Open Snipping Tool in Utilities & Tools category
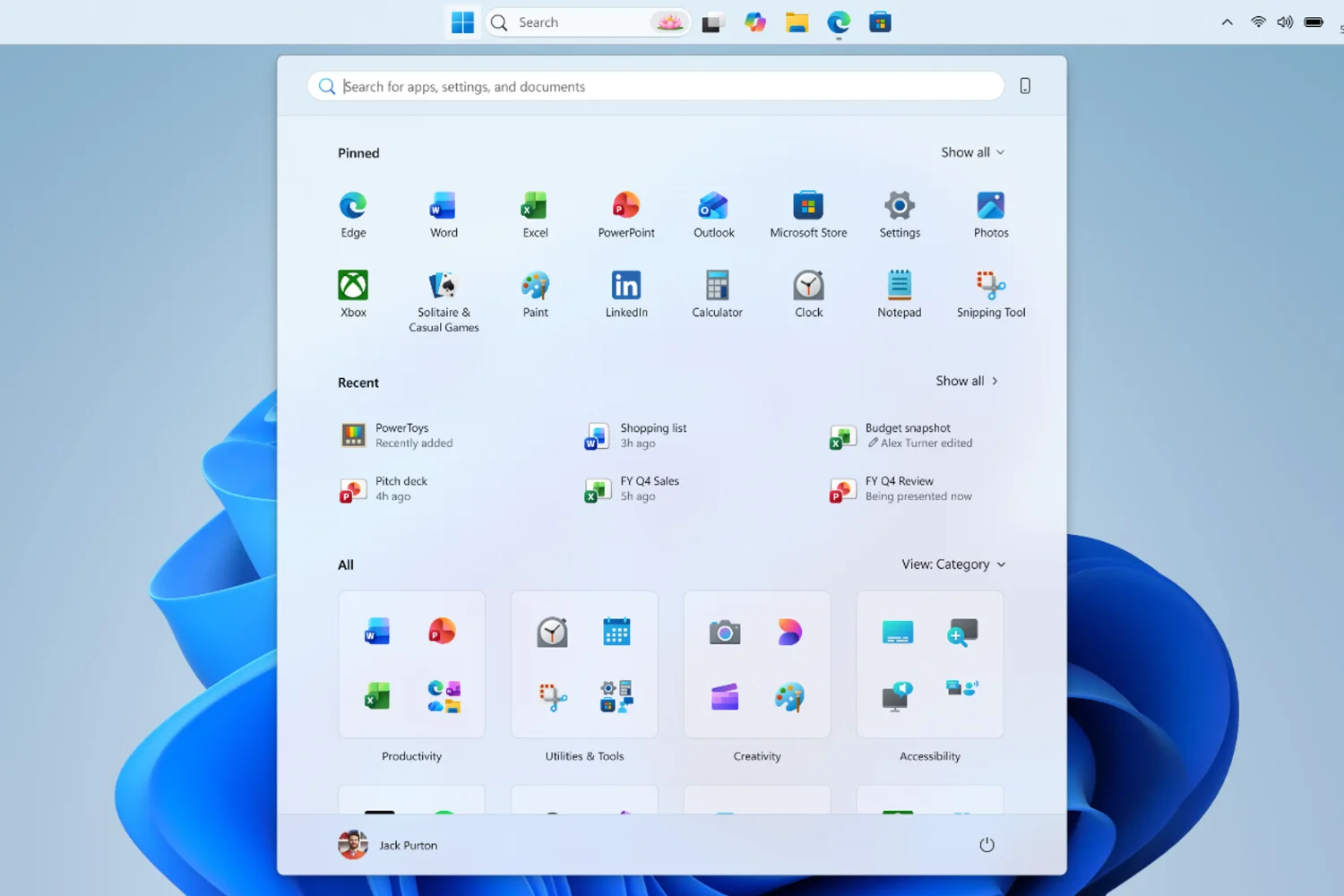 552,696
